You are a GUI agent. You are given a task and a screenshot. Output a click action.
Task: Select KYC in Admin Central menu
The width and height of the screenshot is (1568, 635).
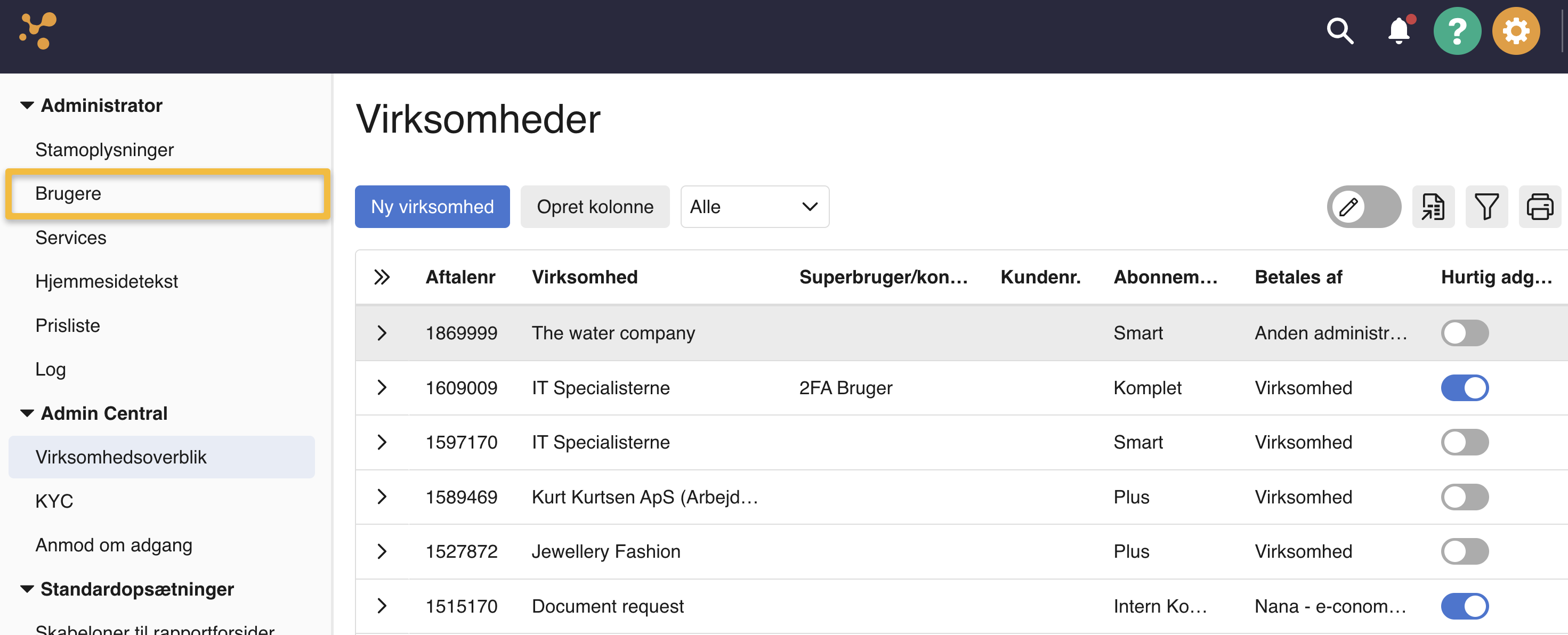[54, 501]
